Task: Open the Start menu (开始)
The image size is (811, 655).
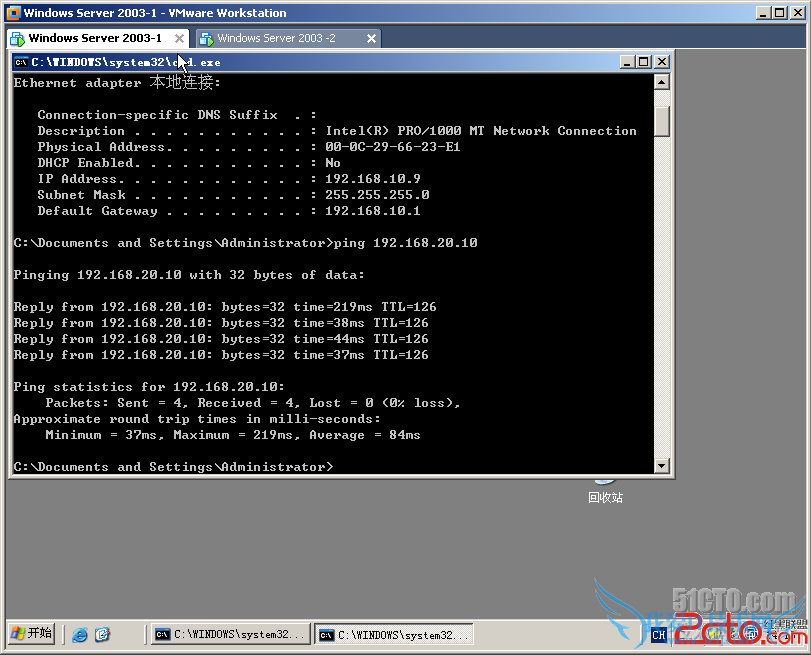Action: point(31,633)
